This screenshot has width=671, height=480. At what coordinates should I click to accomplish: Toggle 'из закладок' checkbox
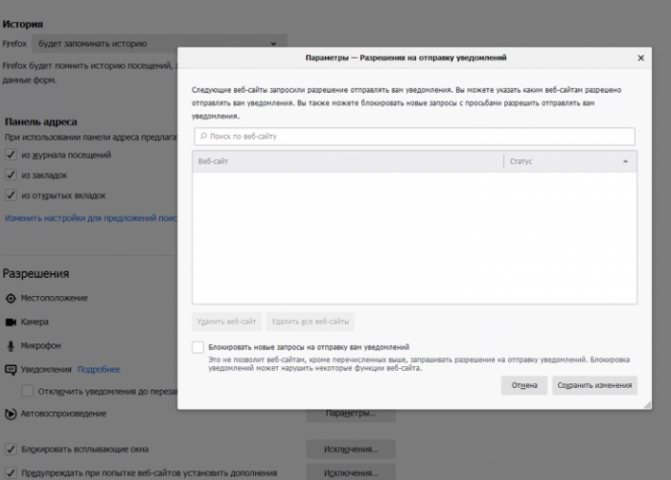click(11, 175)
